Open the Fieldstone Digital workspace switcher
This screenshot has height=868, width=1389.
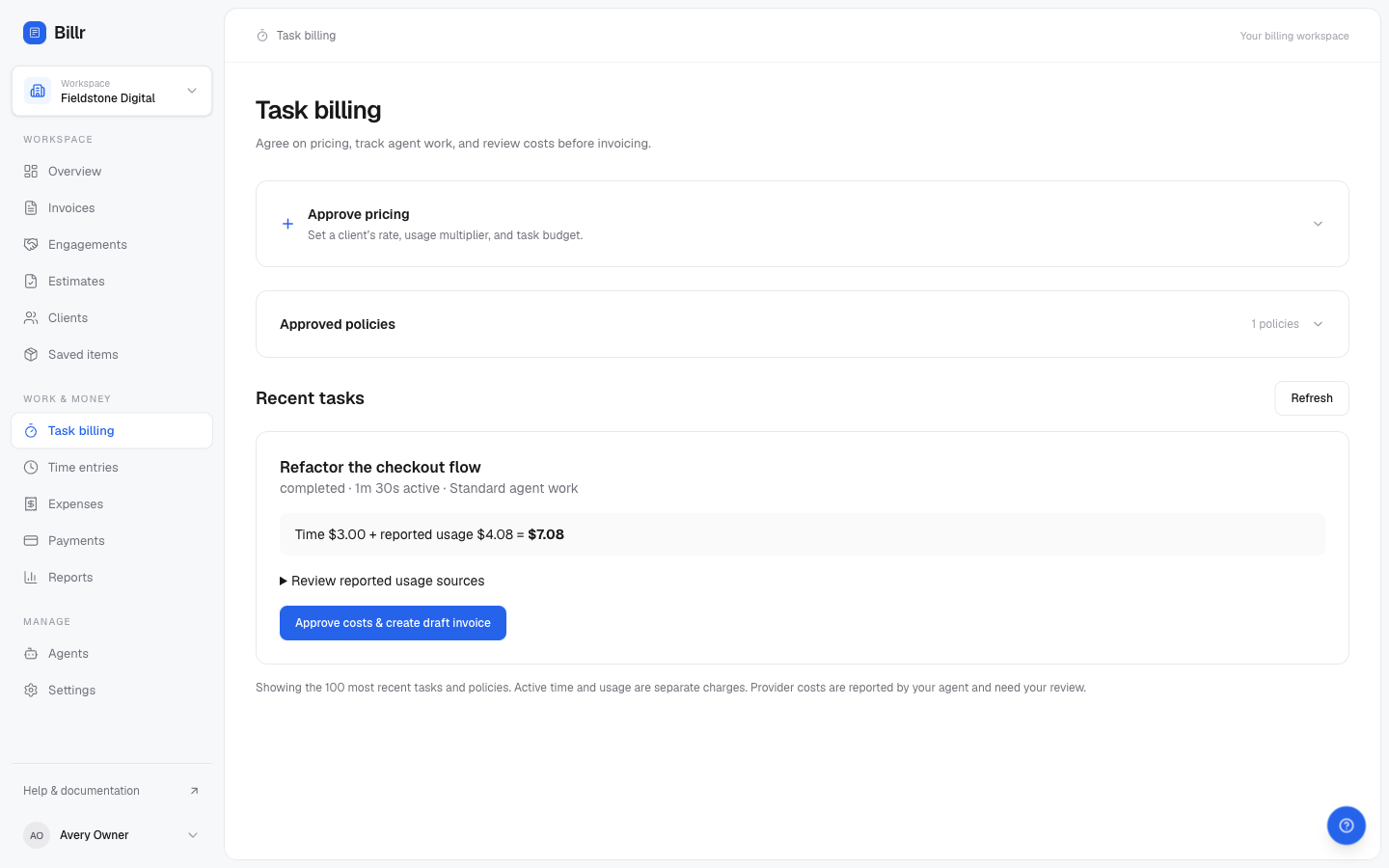(x=112, y=91)
